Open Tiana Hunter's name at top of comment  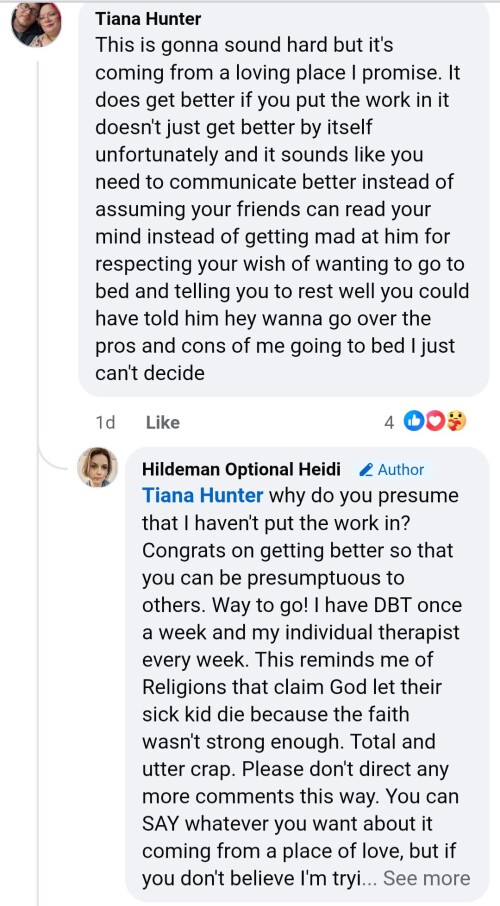coord(148,18)
